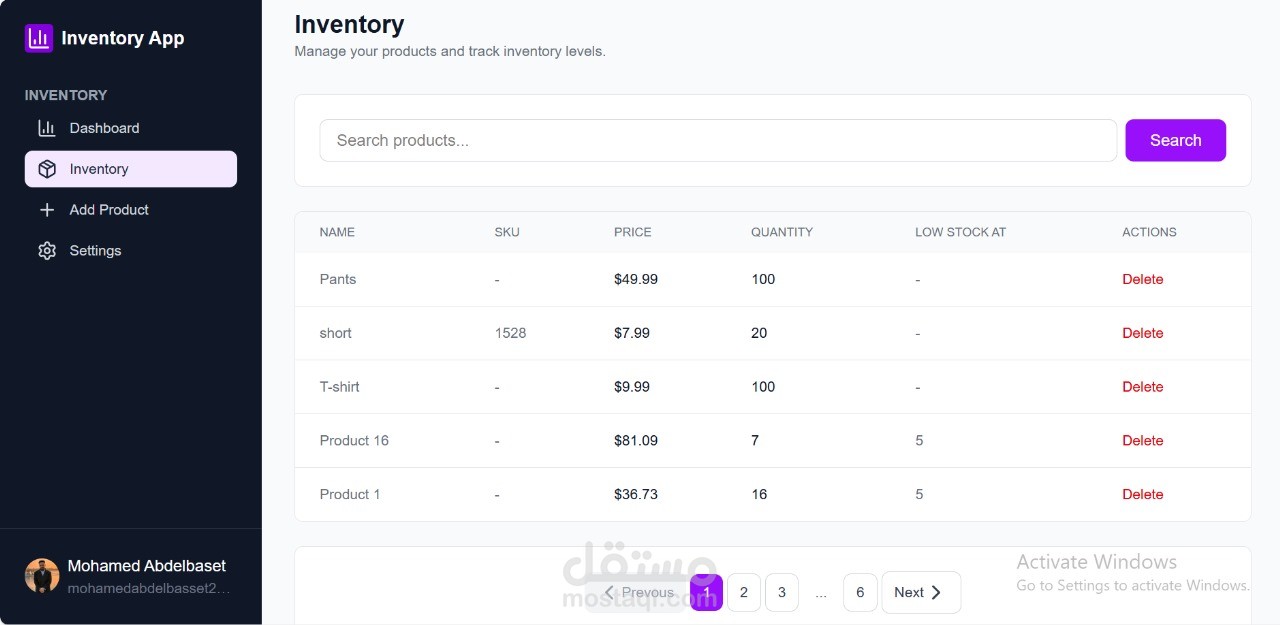Click the Settings gear icon
1280x625 pixels.
47,251
